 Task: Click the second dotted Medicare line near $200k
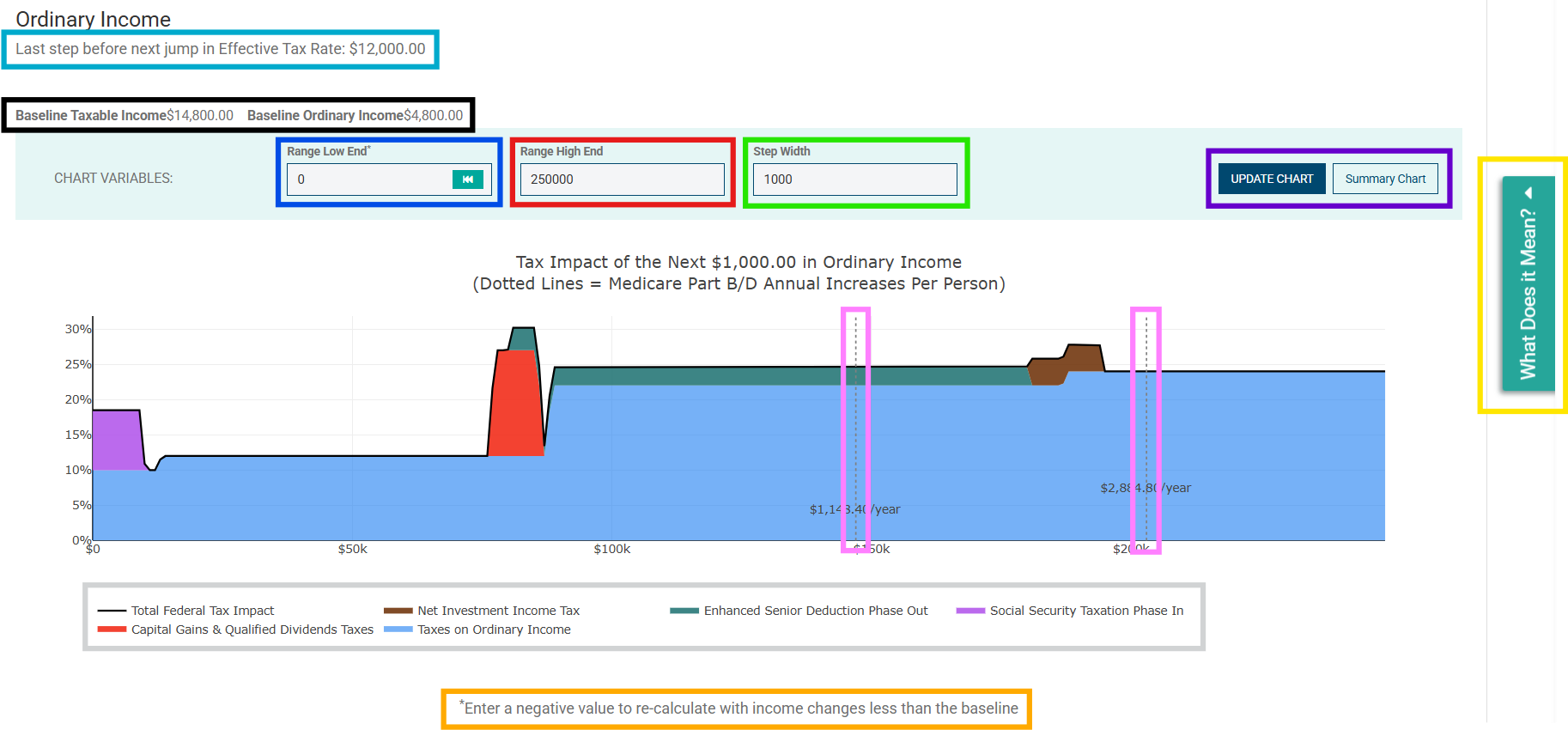[x=1146, y=429]
